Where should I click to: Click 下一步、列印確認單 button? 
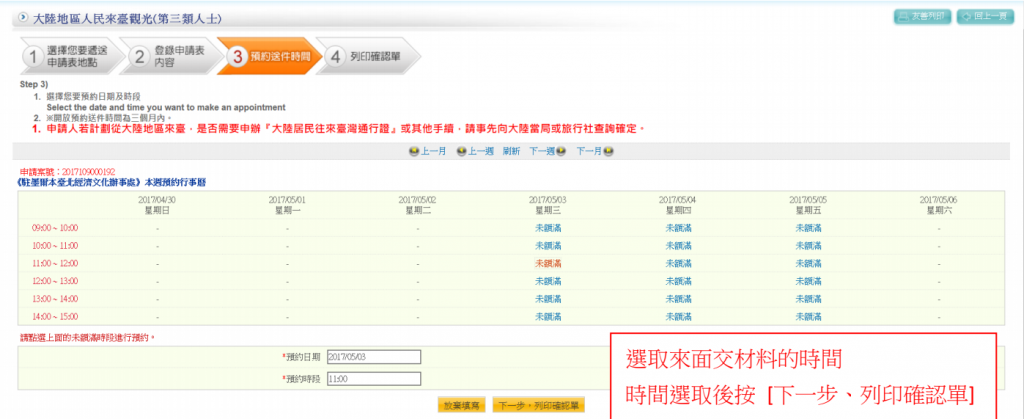(539, 405)
